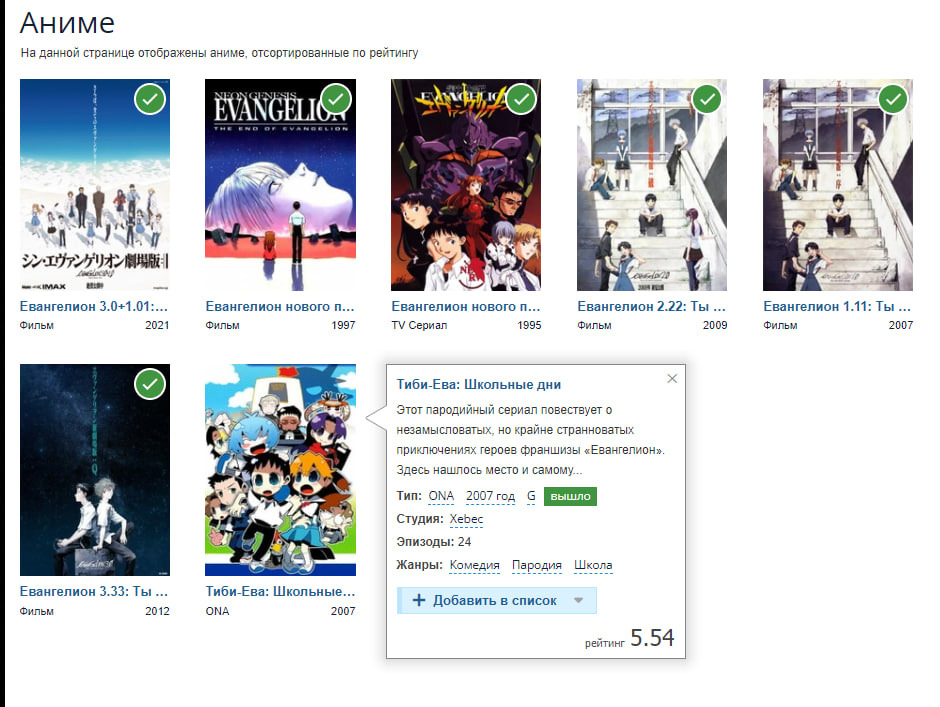Open the Xebec studio link

[466, 519]
